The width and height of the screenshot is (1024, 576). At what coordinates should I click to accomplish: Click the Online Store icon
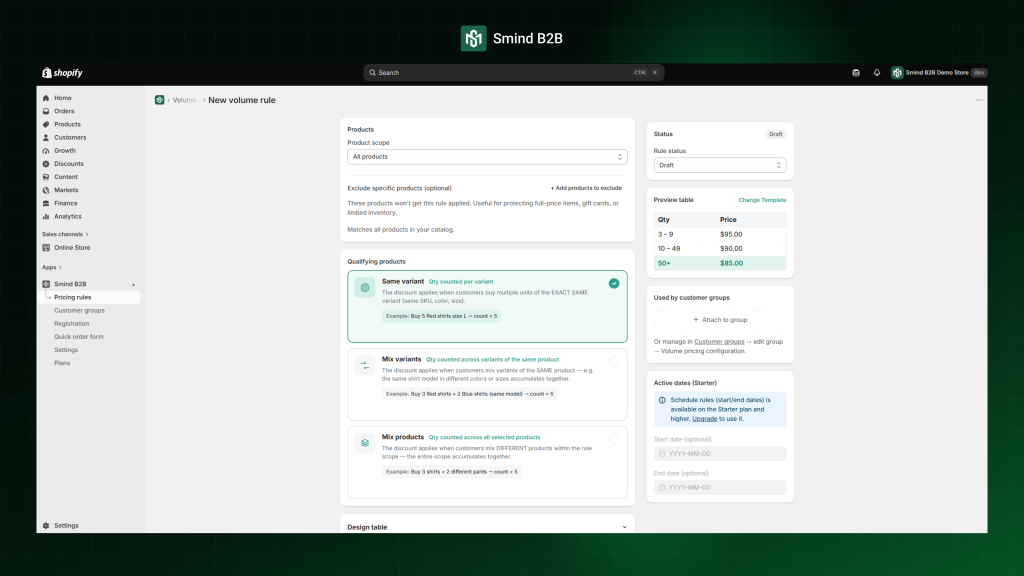tap(46, 248)
